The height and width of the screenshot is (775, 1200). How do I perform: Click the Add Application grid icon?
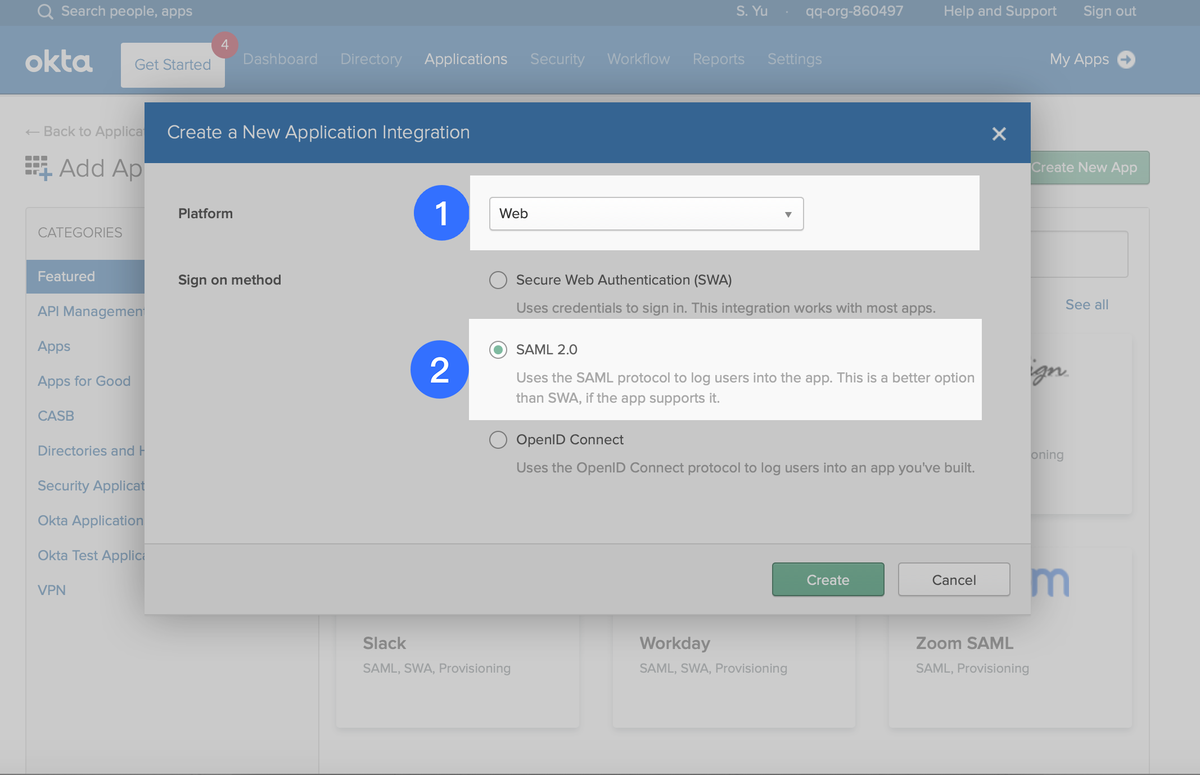37,168
